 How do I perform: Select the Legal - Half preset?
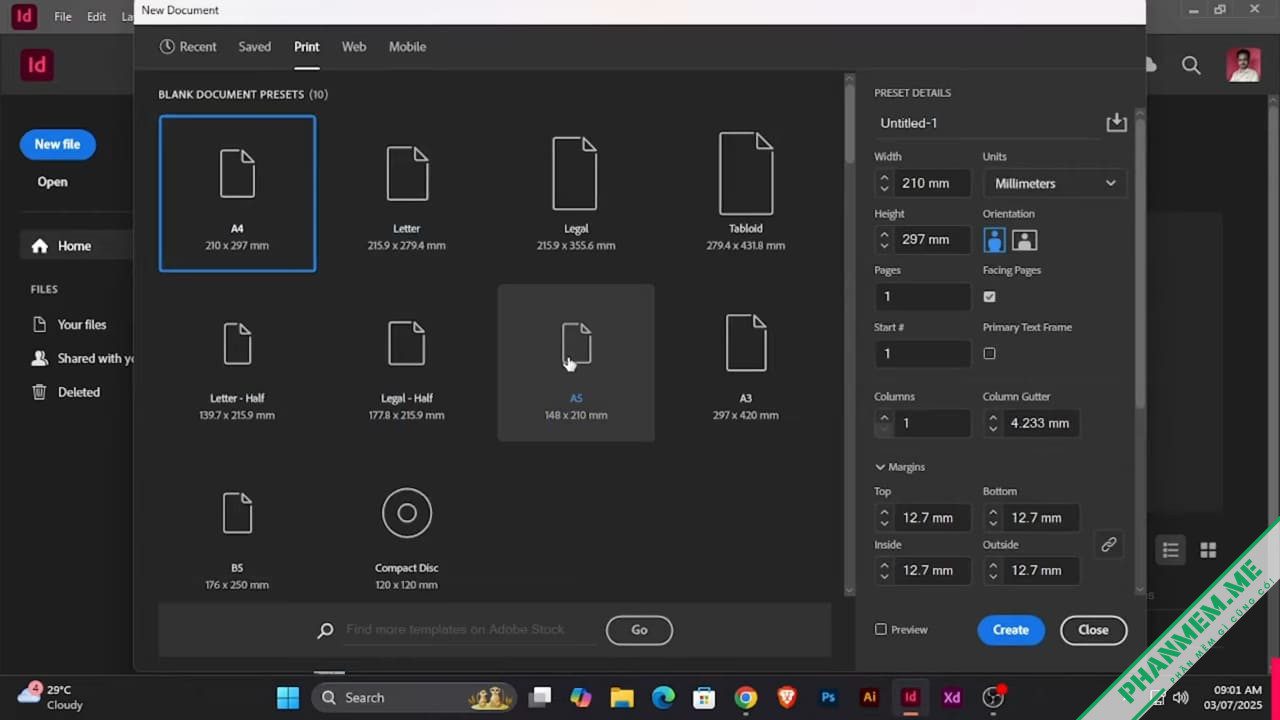point(406,363)
